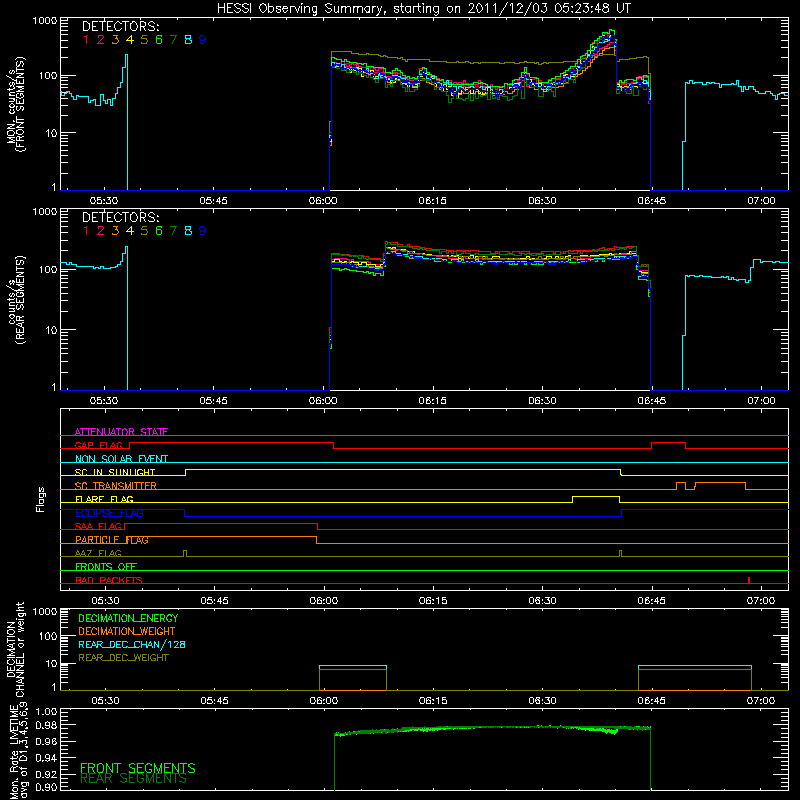The height and width of the screenshot is (800, 800).
Task: Select yellow detector 4 in front segments legend
Action: click(130, 40)
